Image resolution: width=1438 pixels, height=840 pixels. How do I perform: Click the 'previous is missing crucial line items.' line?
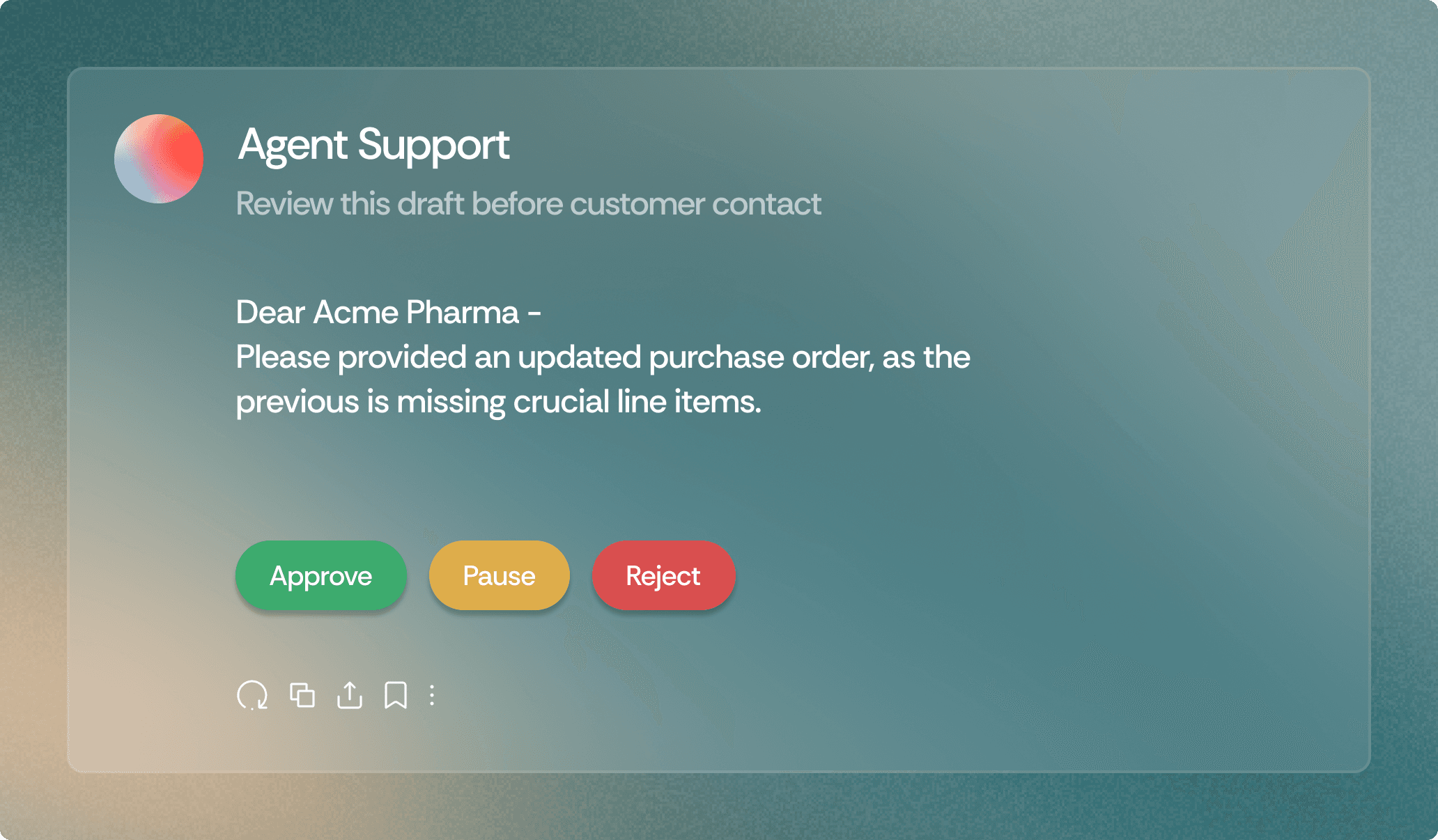(499, 402)
